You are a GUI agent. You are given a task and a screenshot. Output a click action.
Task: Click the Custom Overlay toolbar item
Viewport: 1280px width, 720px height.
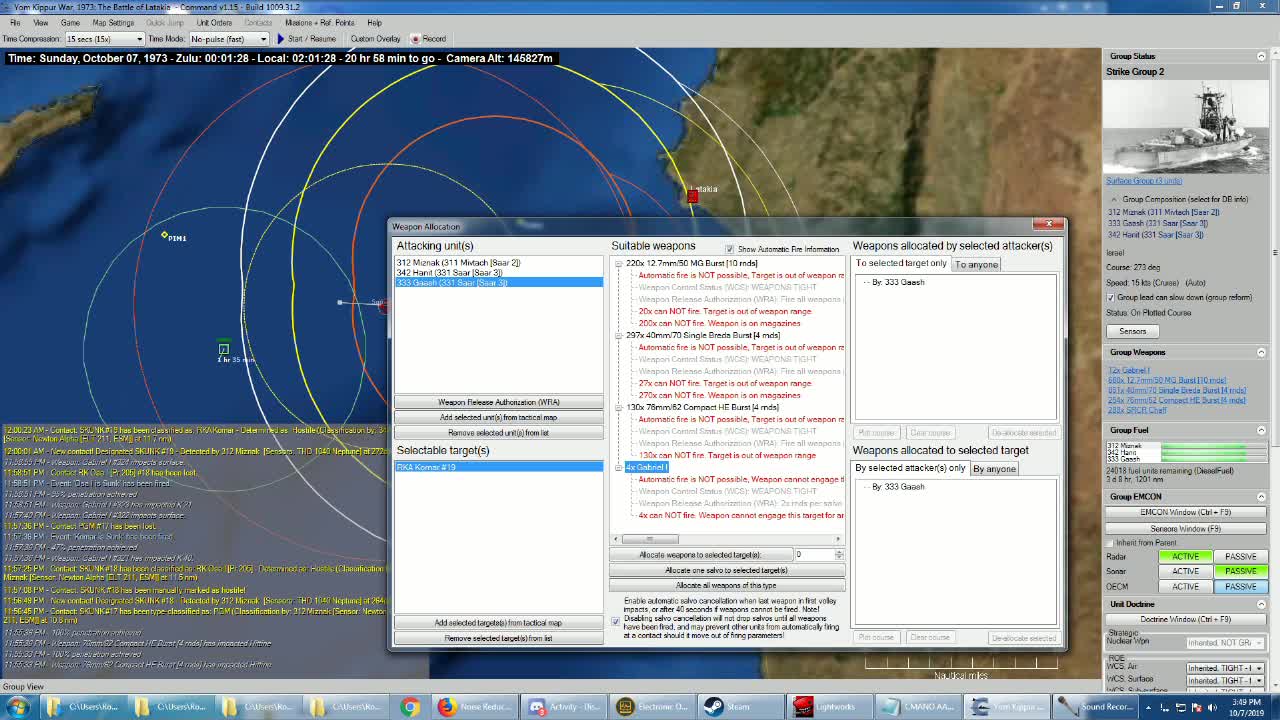point(375,39)
